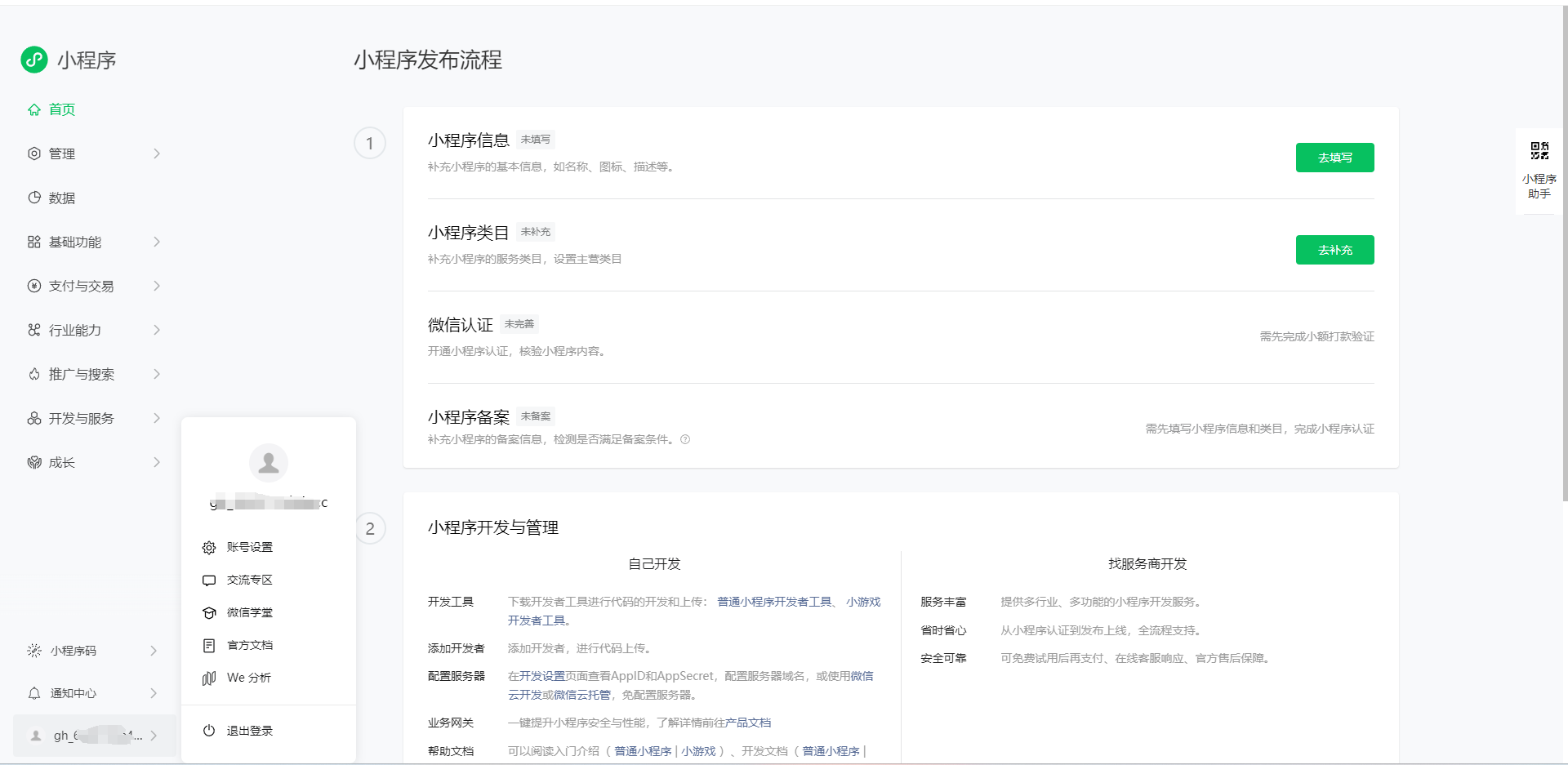Click the 开发与服务 sidebar icon
The width and height of the screenshot is (1568, 765).
pos(34,418)
